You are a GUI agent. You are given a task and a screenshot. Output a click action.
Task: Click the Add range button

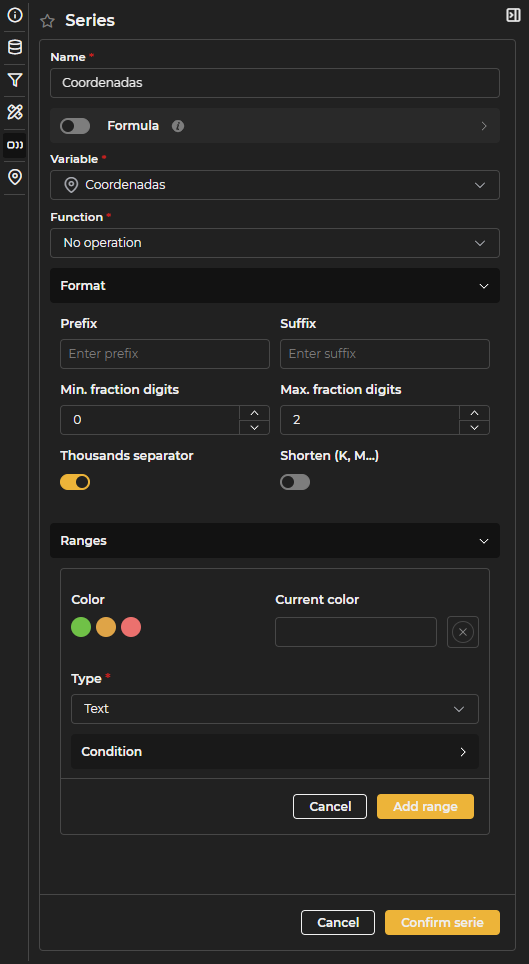click(x=425, y=807)
